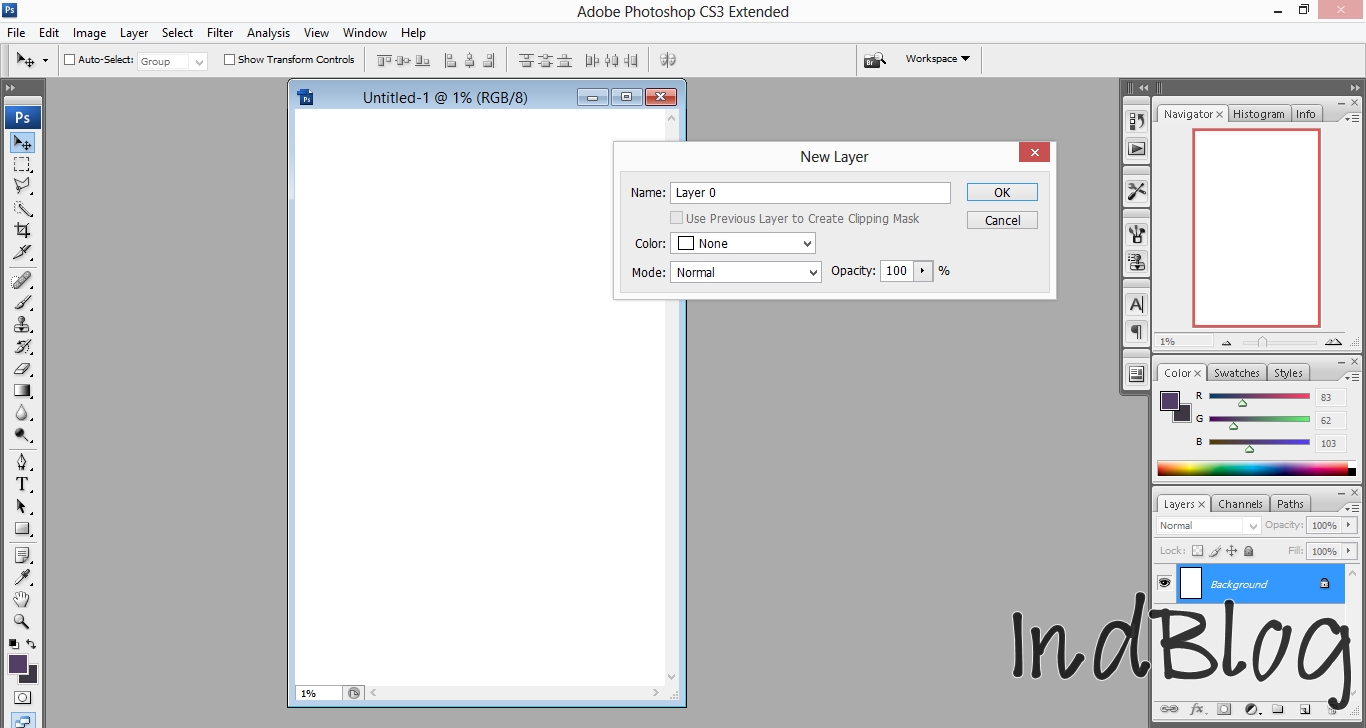Switch to the Histogram tab
The image size is (1366, 728).
(x=1258, y=114)
